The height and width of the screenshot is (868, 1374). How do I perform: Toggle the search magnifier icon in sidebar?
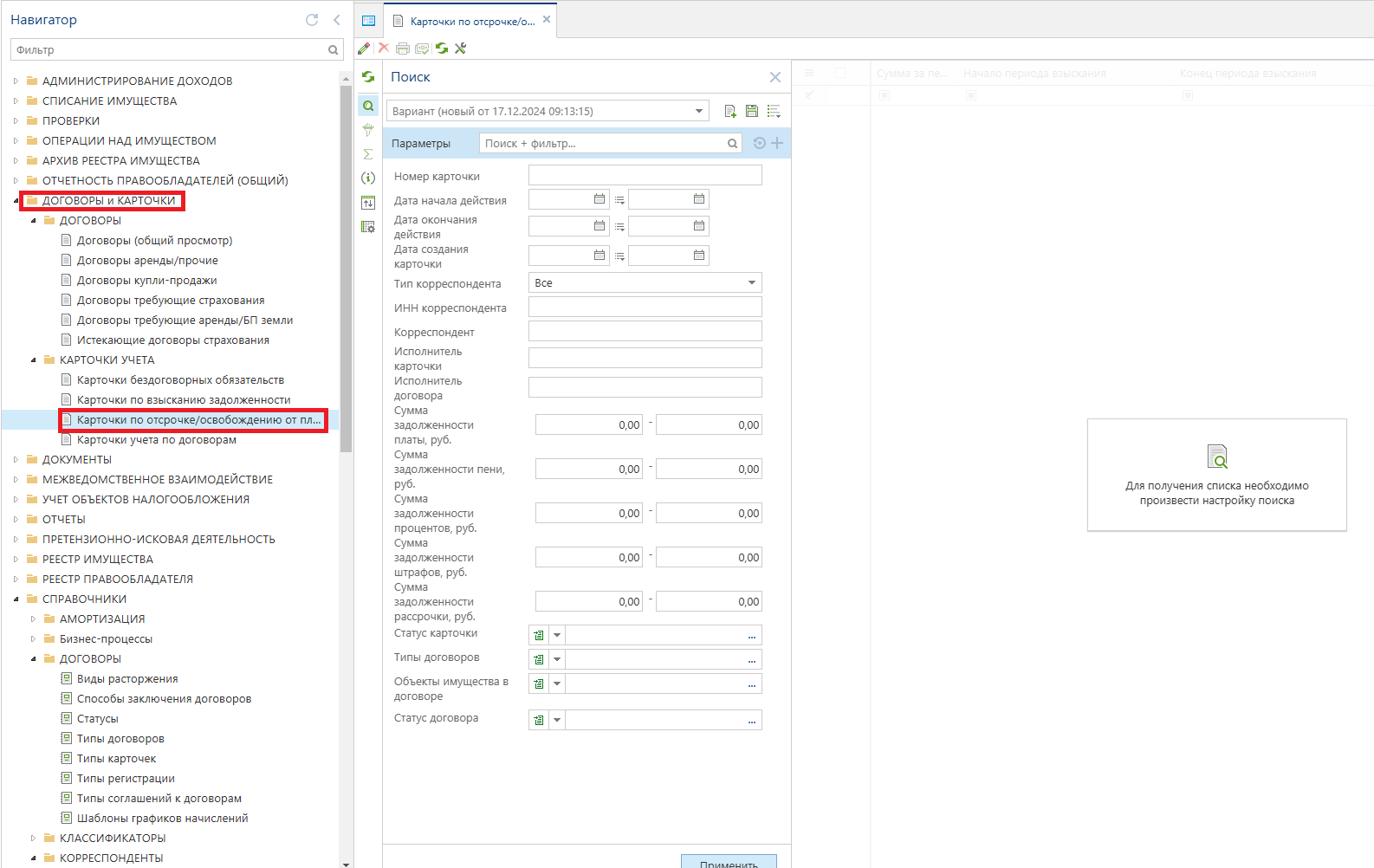point(368,106)
